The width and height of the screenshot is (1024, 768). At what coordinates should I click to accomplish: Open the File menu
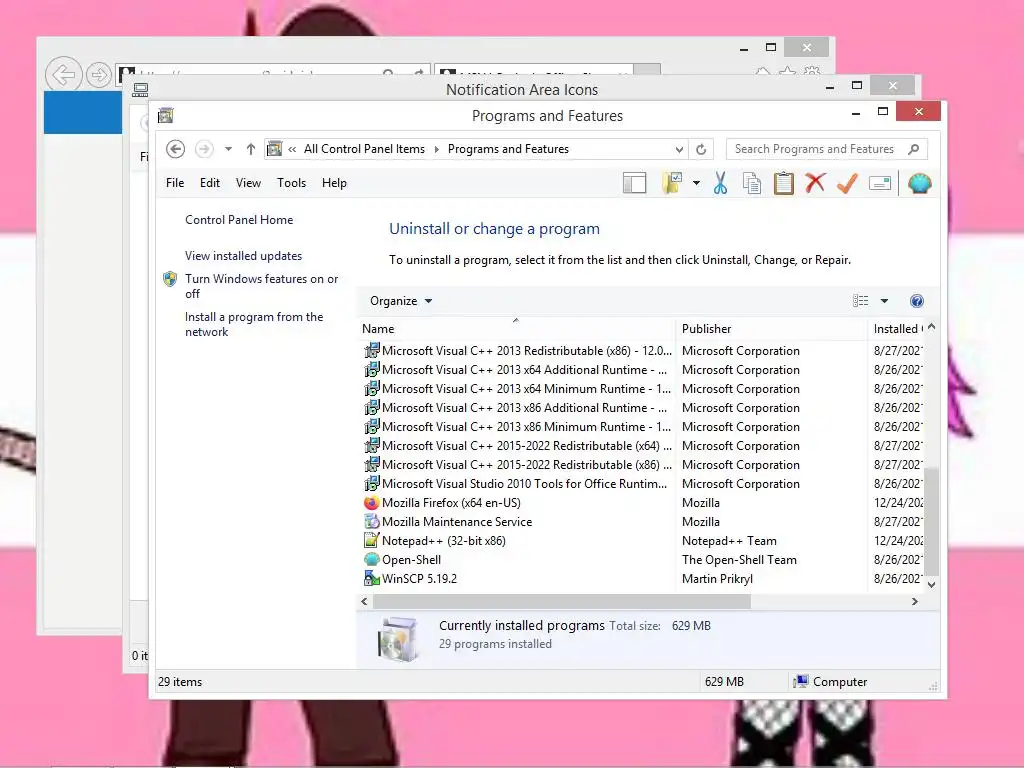175,183
